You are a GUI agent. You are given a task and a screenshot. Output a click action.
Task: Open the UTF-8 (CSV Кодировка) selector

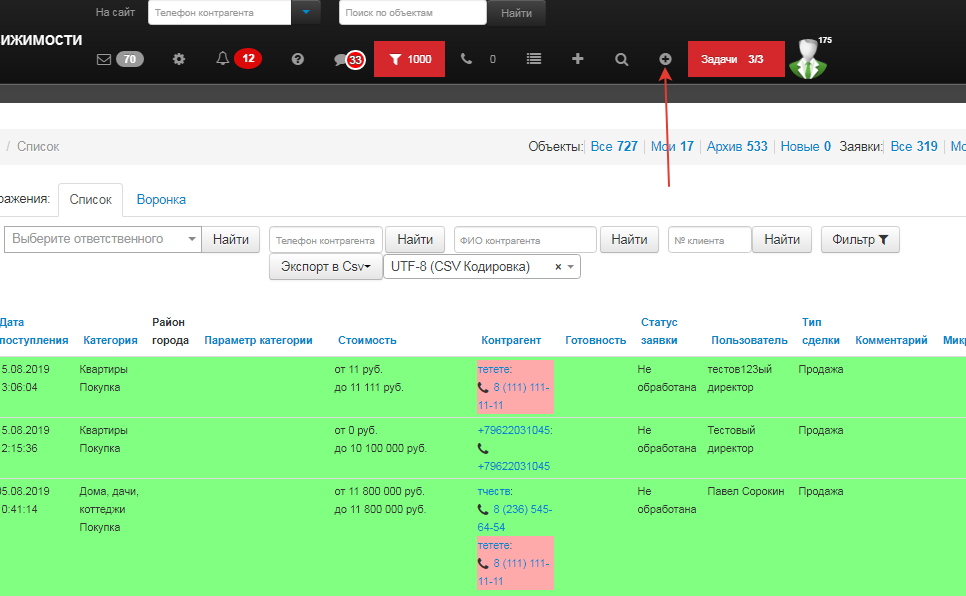(x=482, y=266)
